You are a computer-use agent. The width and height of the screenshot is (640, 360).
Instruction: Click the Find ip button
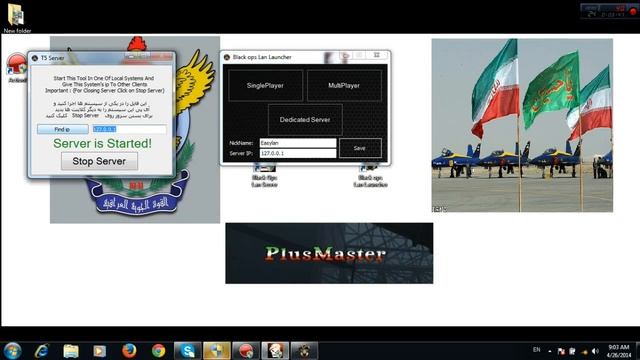click(62, 129)
